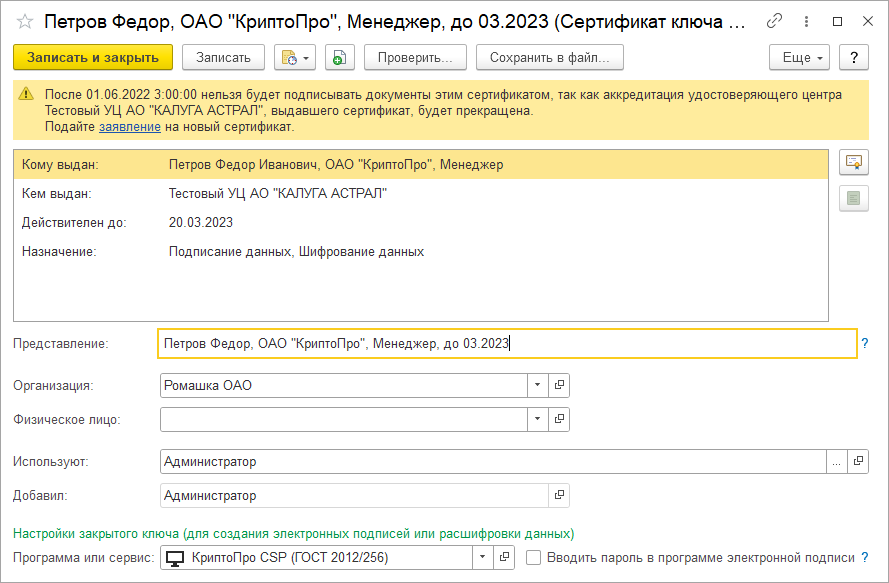Click the Используют field Администратор
This screenshot has height=583, width=889.
493,462
